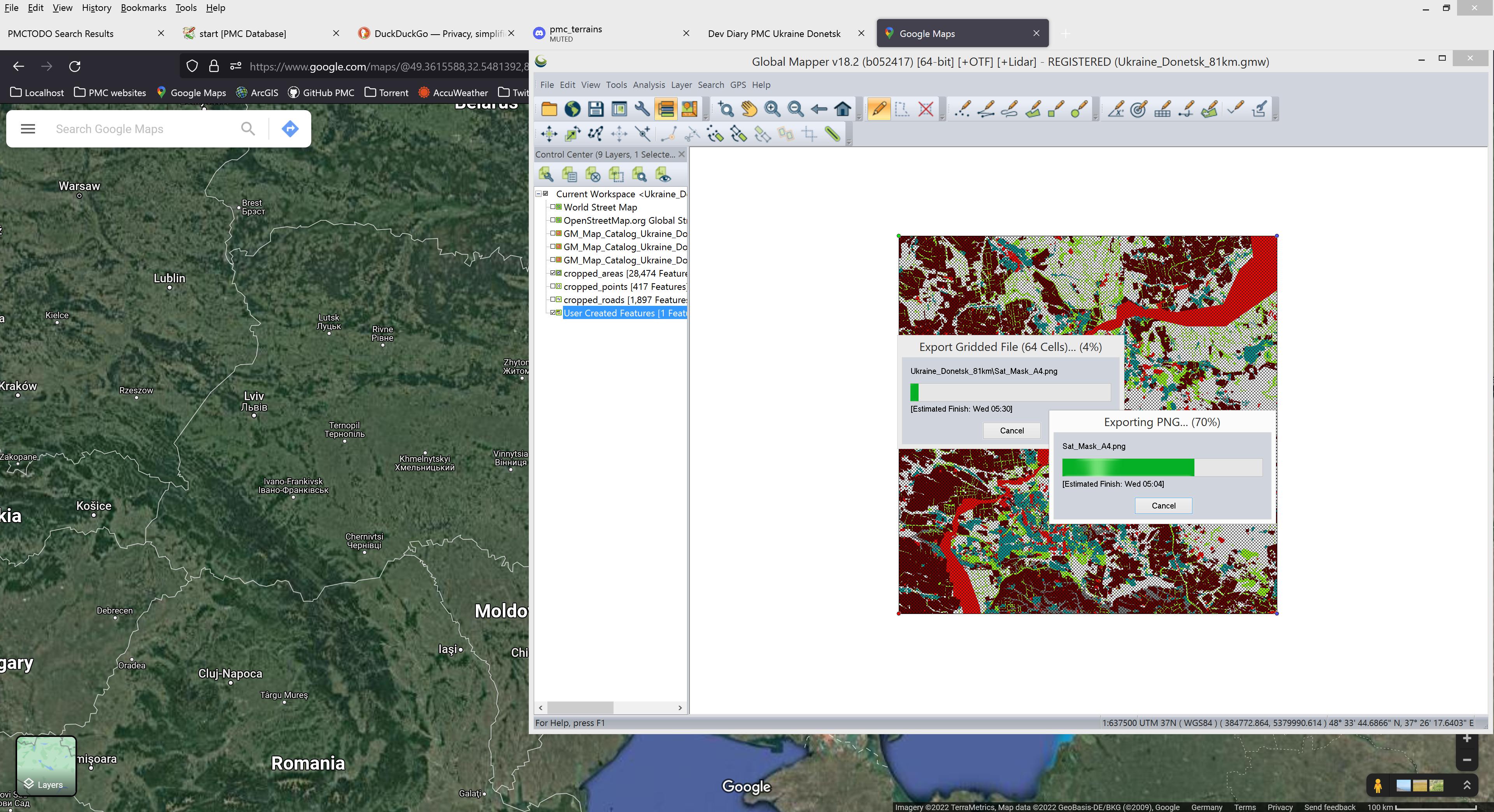The height and width of the screenshot is (812, 1494).
Task: Open the ArcGIS bookmark
Action: 257,92
